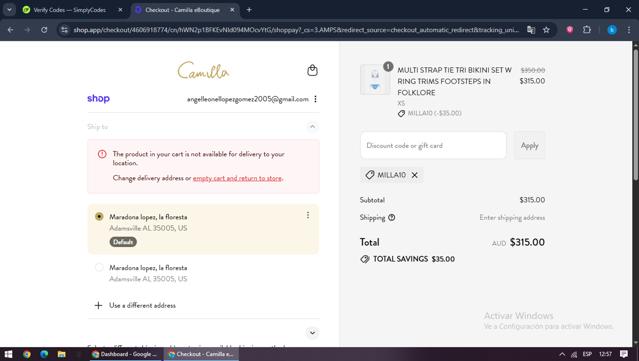
Task: Reload the checkout page
Action: (x=44, y=30)
